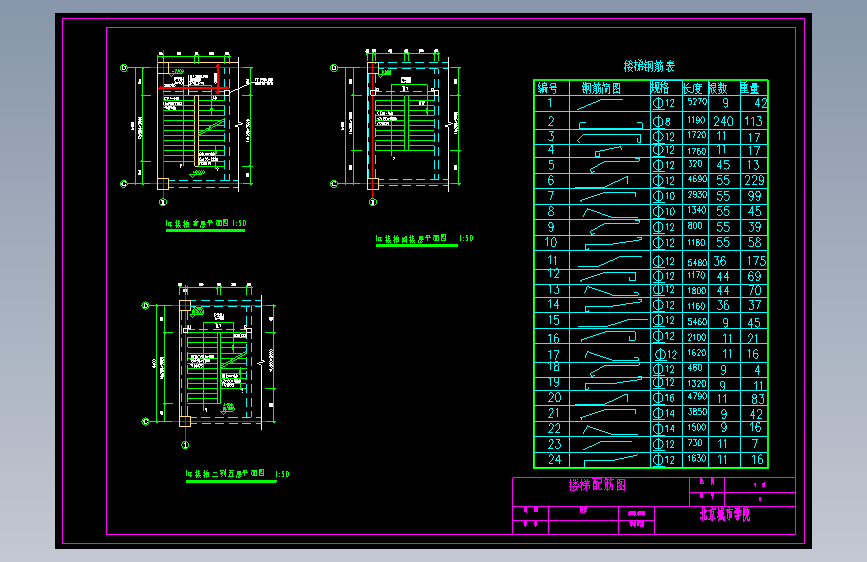Click the length value 3850 in row 21
This screenshot has height=562, width=867.
pyautogui.click(x=697, y=412)
